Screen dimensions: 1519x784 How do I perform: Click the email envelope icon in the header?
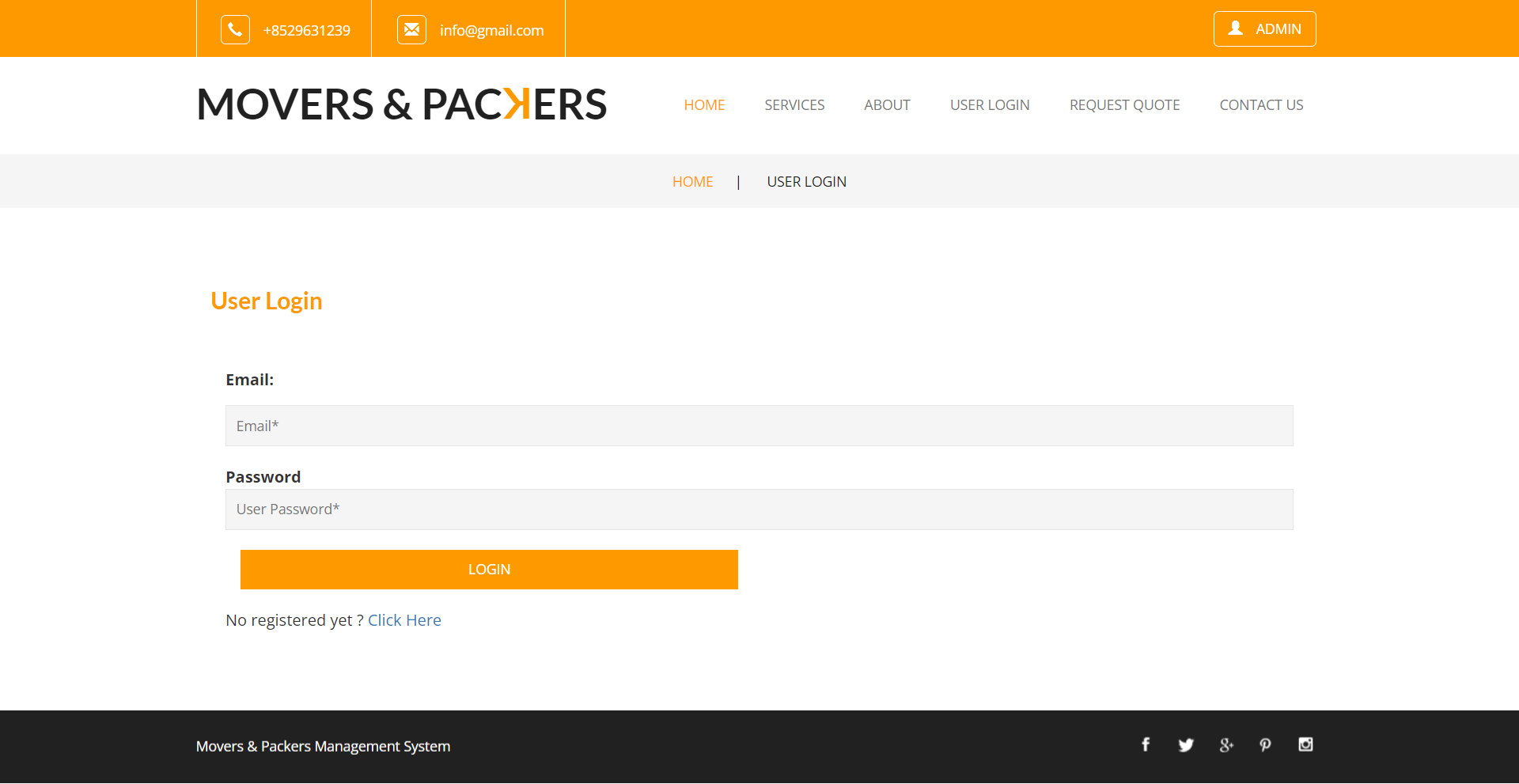point(412,29)
